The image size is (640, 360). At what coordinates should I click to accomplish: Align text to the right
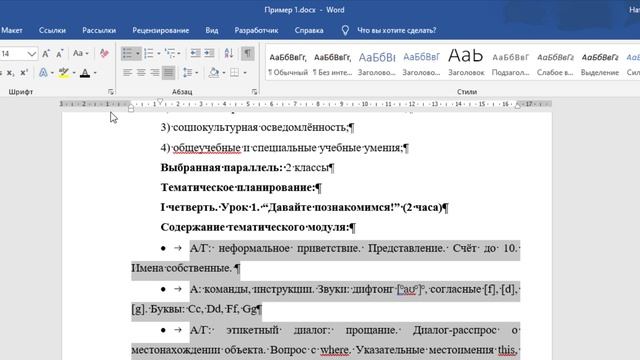155,73
